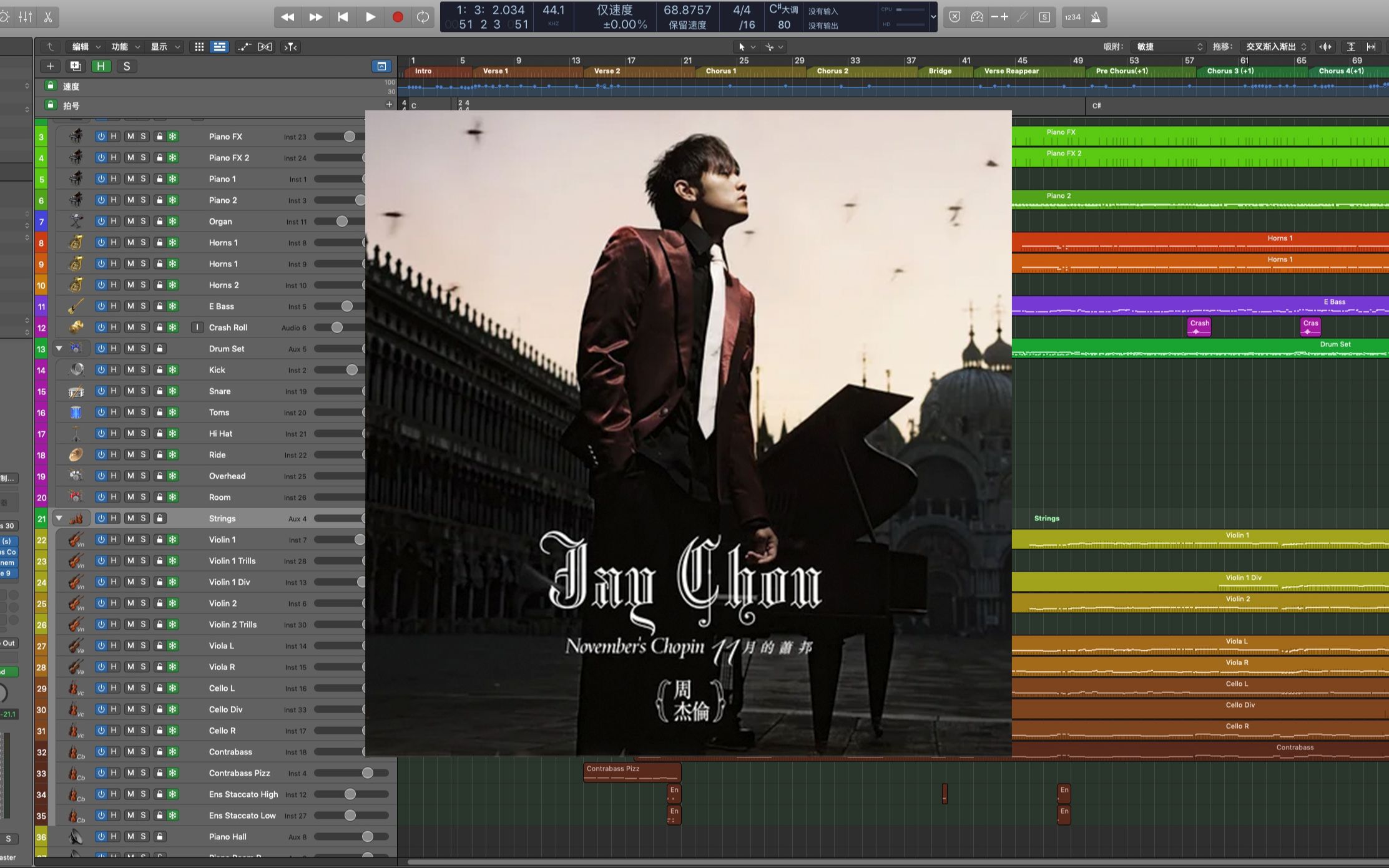Toggle the green global Hide H button
Viewport: 1389px width, 868px height.
[101, 66]
